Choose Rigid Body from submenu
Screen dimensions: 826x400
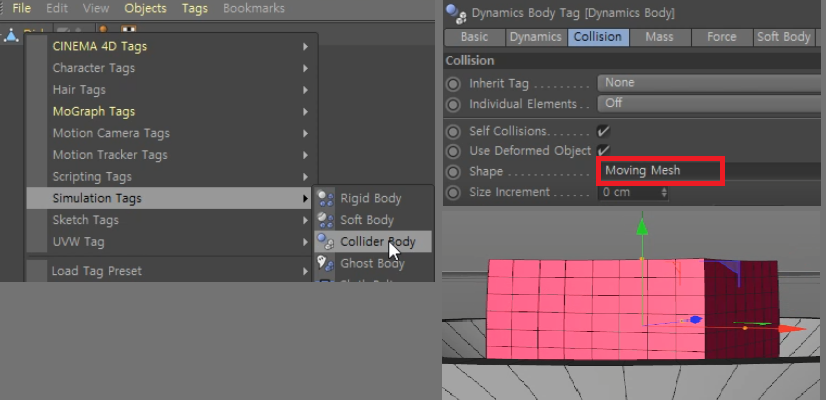(373, 198)
